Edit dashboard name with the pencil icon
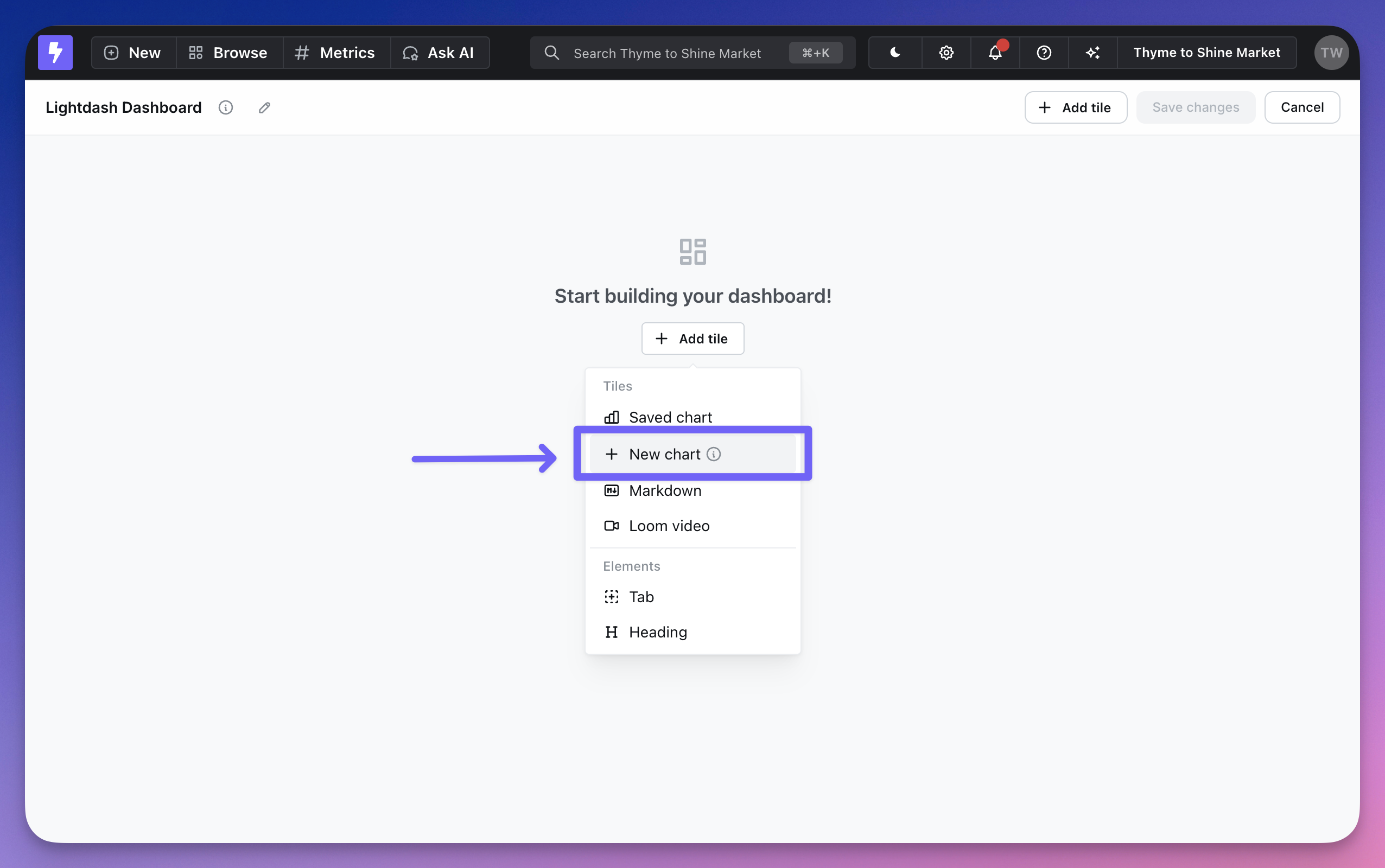Screen dimensions: 1385x868 pos(264,107)
